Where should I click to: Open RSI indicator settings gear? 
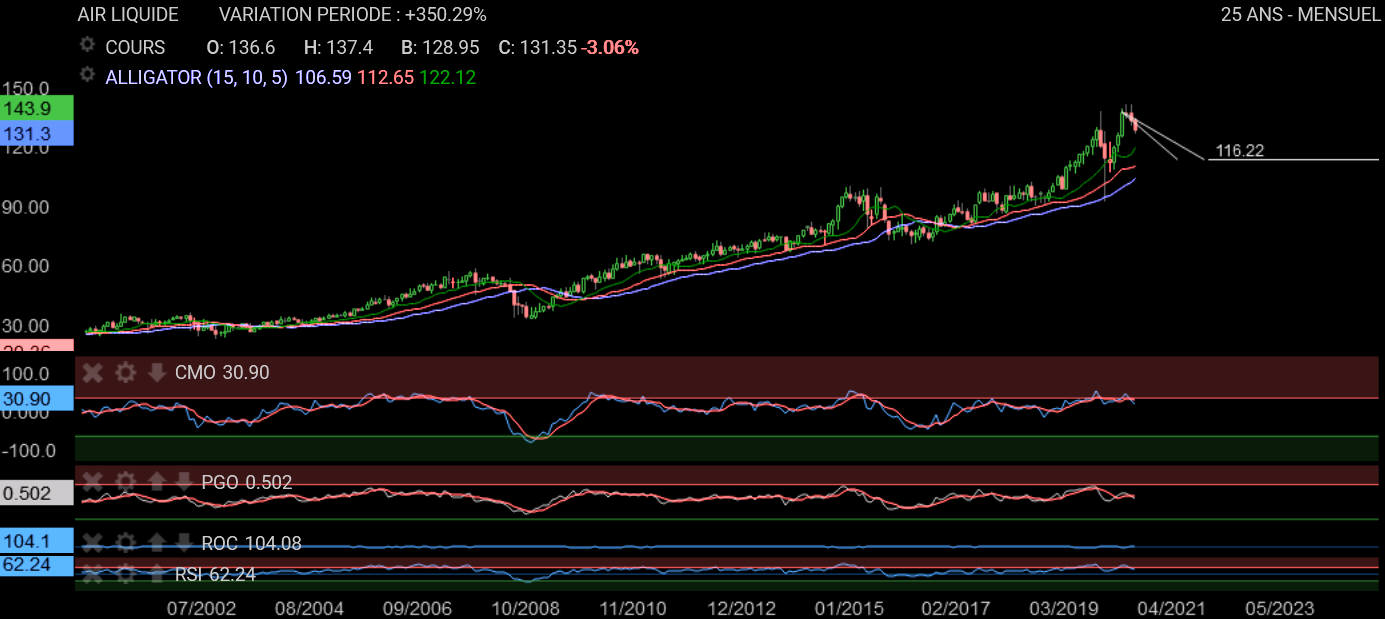[125, 574]
